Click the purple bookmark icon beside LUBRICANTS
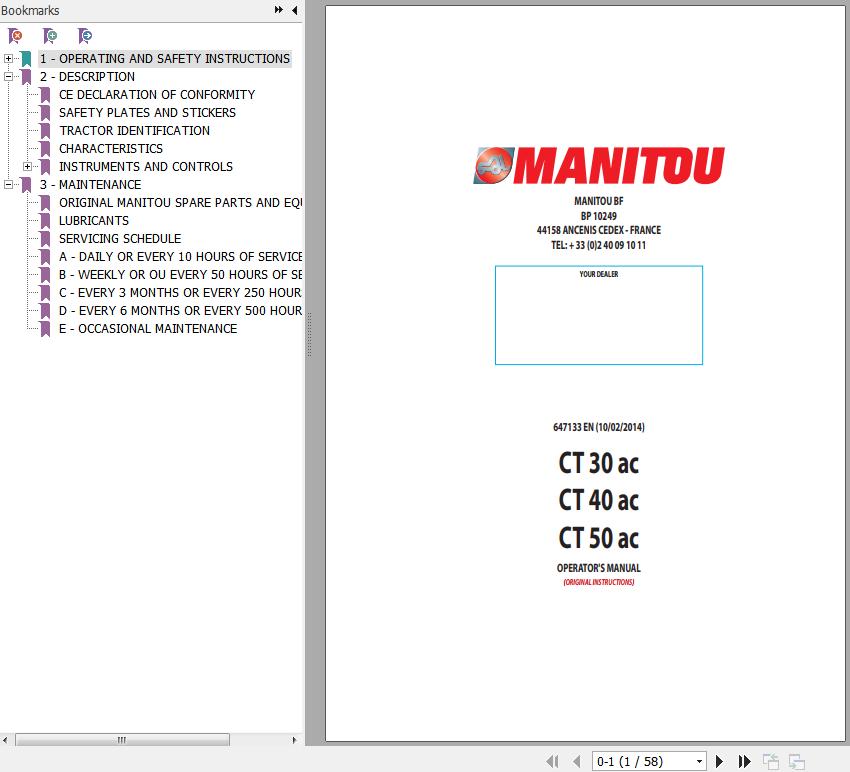The height and width of the screenshot is (772, 850). (46, 221)
